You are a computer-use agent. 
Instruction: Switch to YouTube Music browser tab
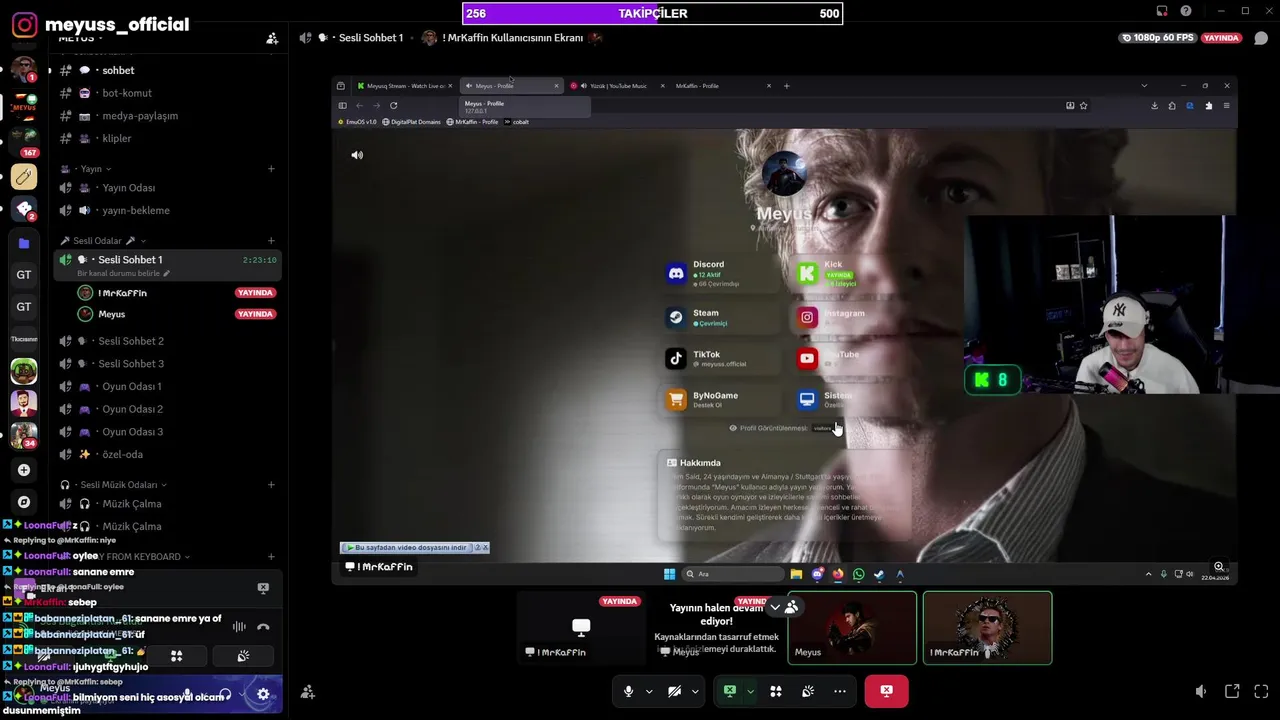coord(615,86)
